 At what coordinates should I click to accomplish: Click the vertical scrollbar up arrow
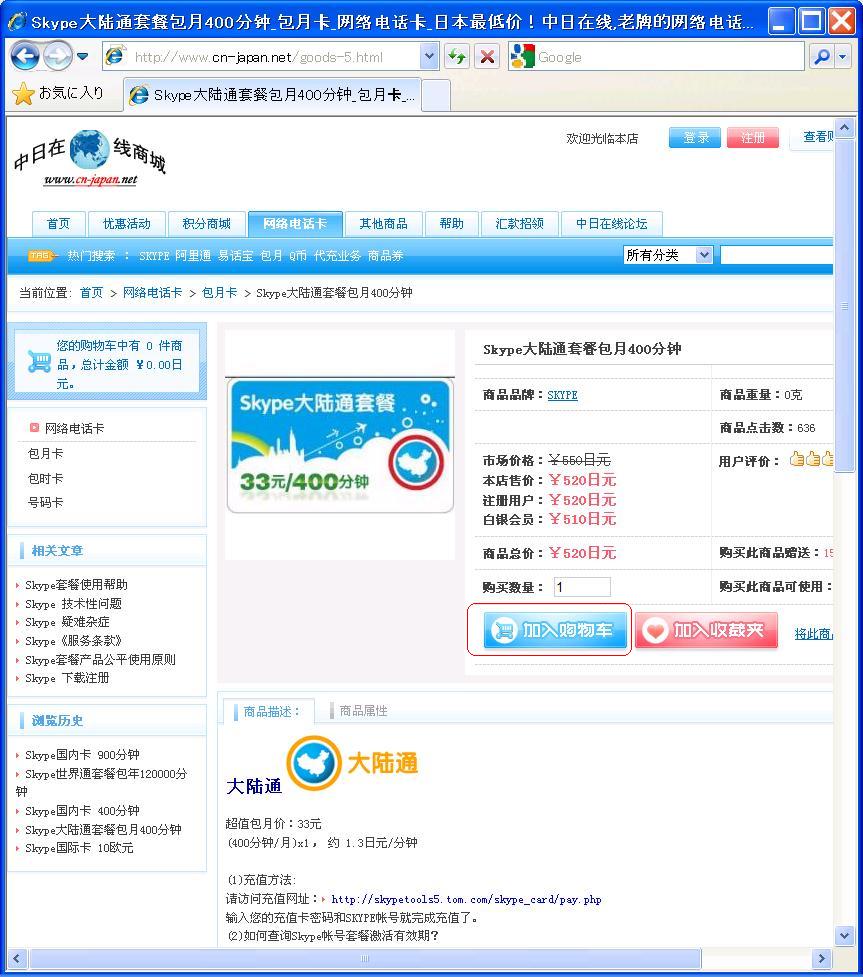point(844,127)
